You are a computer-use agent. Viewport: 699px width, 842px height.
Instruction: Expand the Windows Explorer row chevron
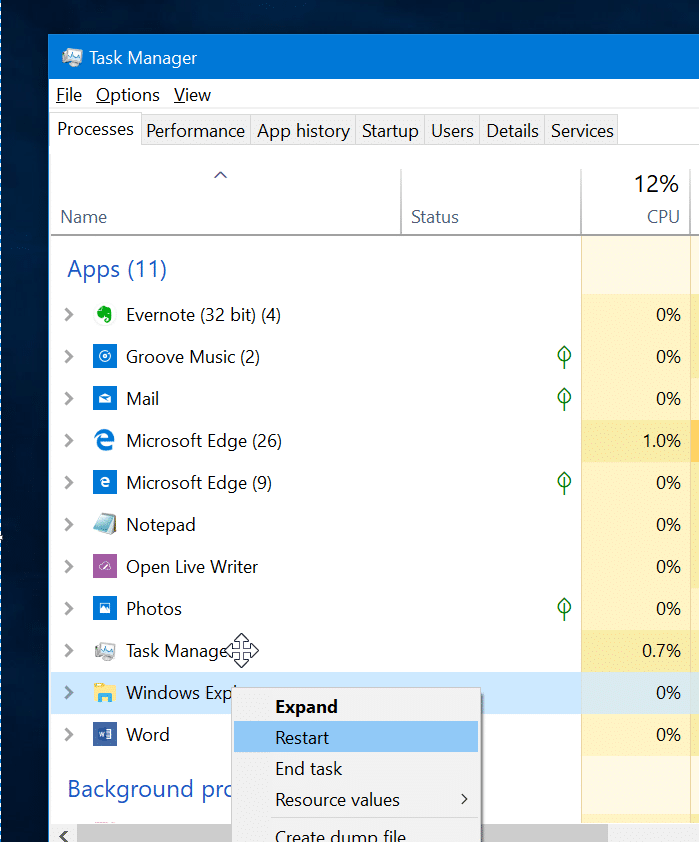(x=69, y=693)
